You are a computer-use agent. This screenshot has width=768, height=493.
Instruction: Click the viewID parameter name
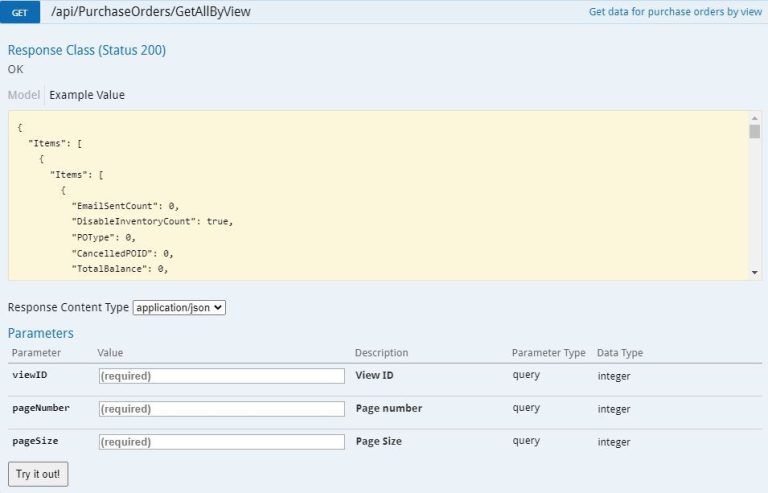(x=30, y=375)
